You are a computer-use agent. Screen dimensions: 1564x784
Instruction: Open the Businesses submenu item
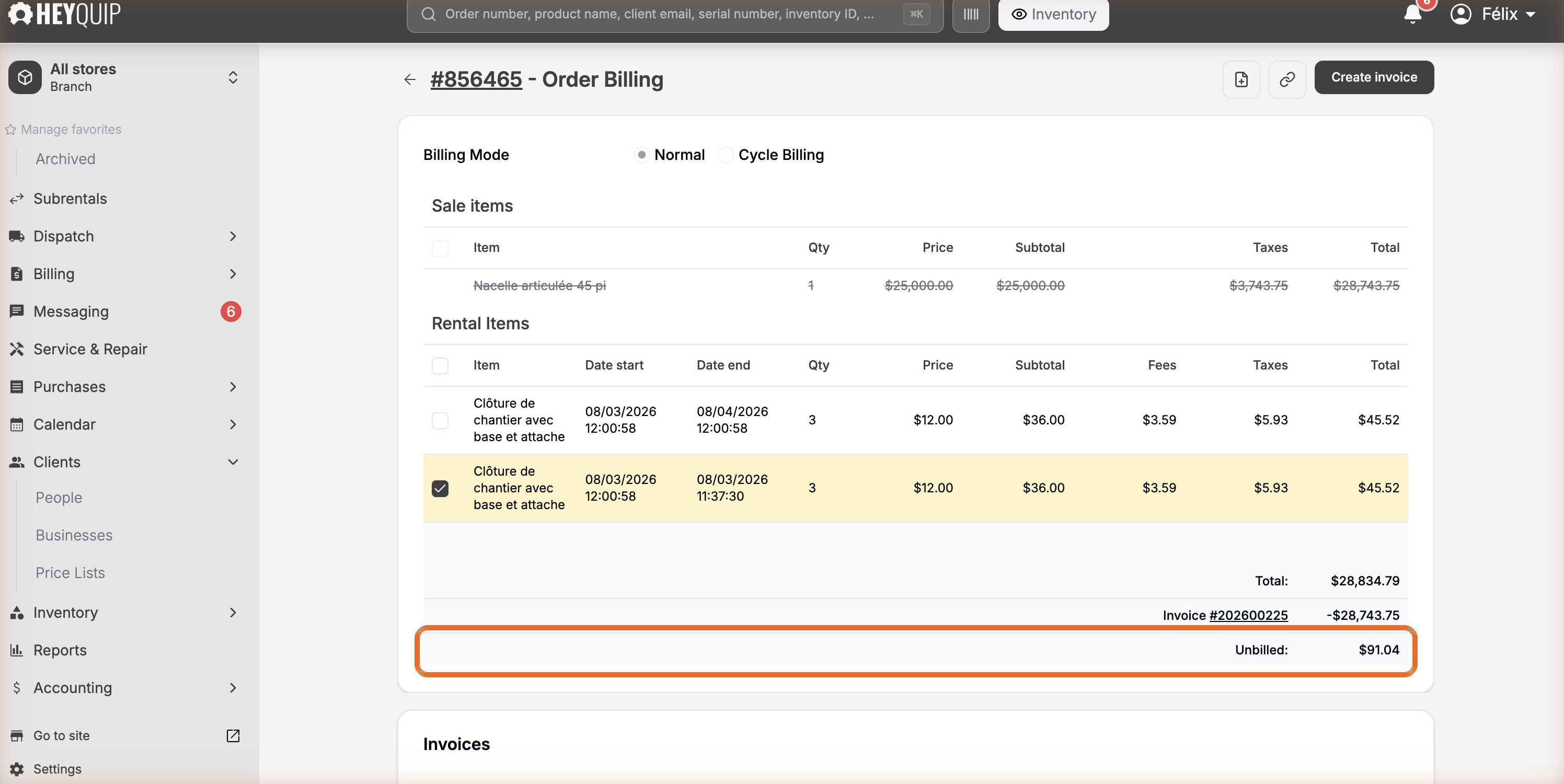pyautogui.click(x=74, y=536)
